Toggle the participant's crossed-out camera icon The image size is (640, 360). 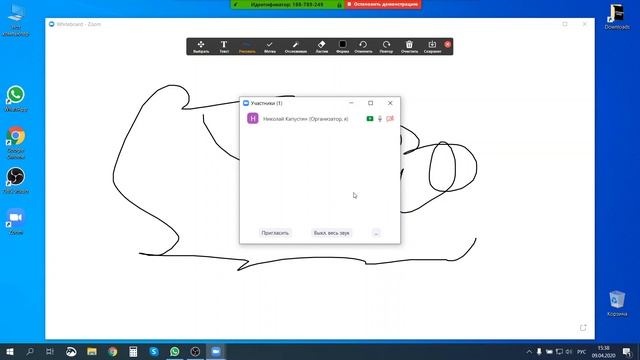390,118
